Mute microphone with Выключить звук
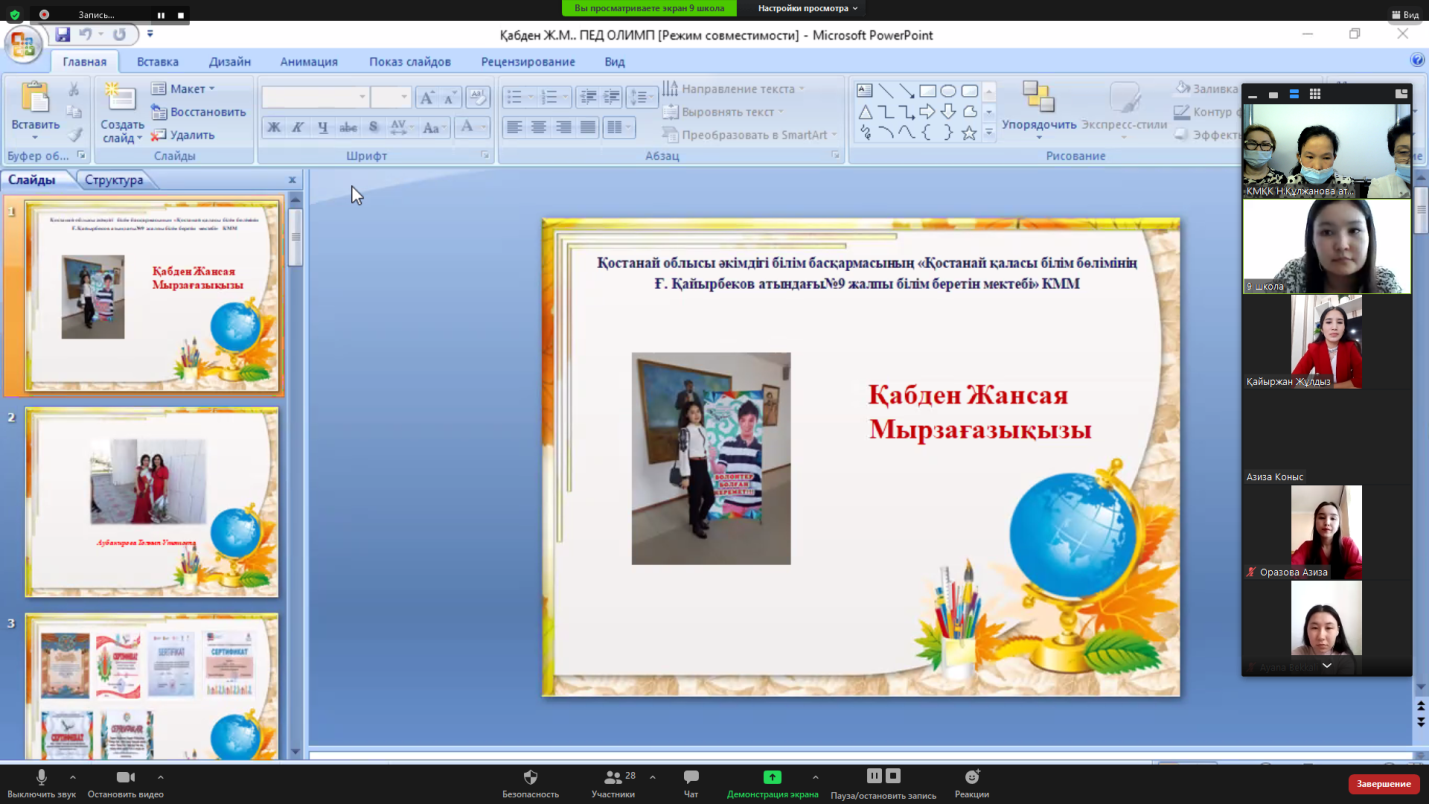 tap(41, 778)
